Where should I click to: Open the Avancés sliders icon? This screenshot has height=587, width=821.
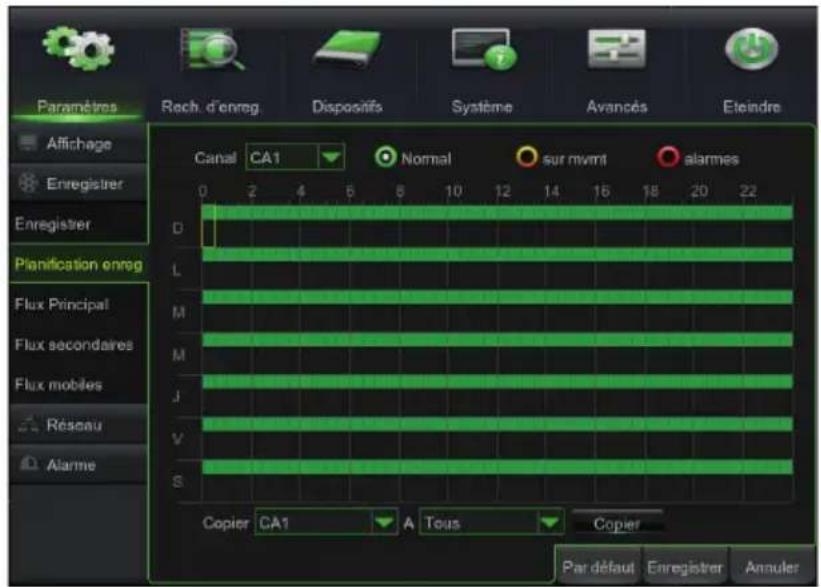(617, 49)
